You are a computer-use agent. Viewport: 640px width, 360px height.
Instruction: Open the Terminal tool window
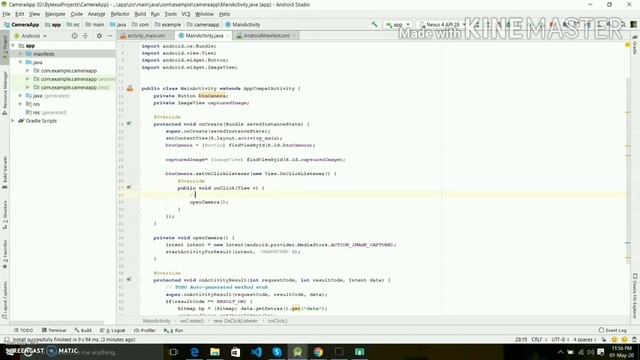(x=54, y=330)
